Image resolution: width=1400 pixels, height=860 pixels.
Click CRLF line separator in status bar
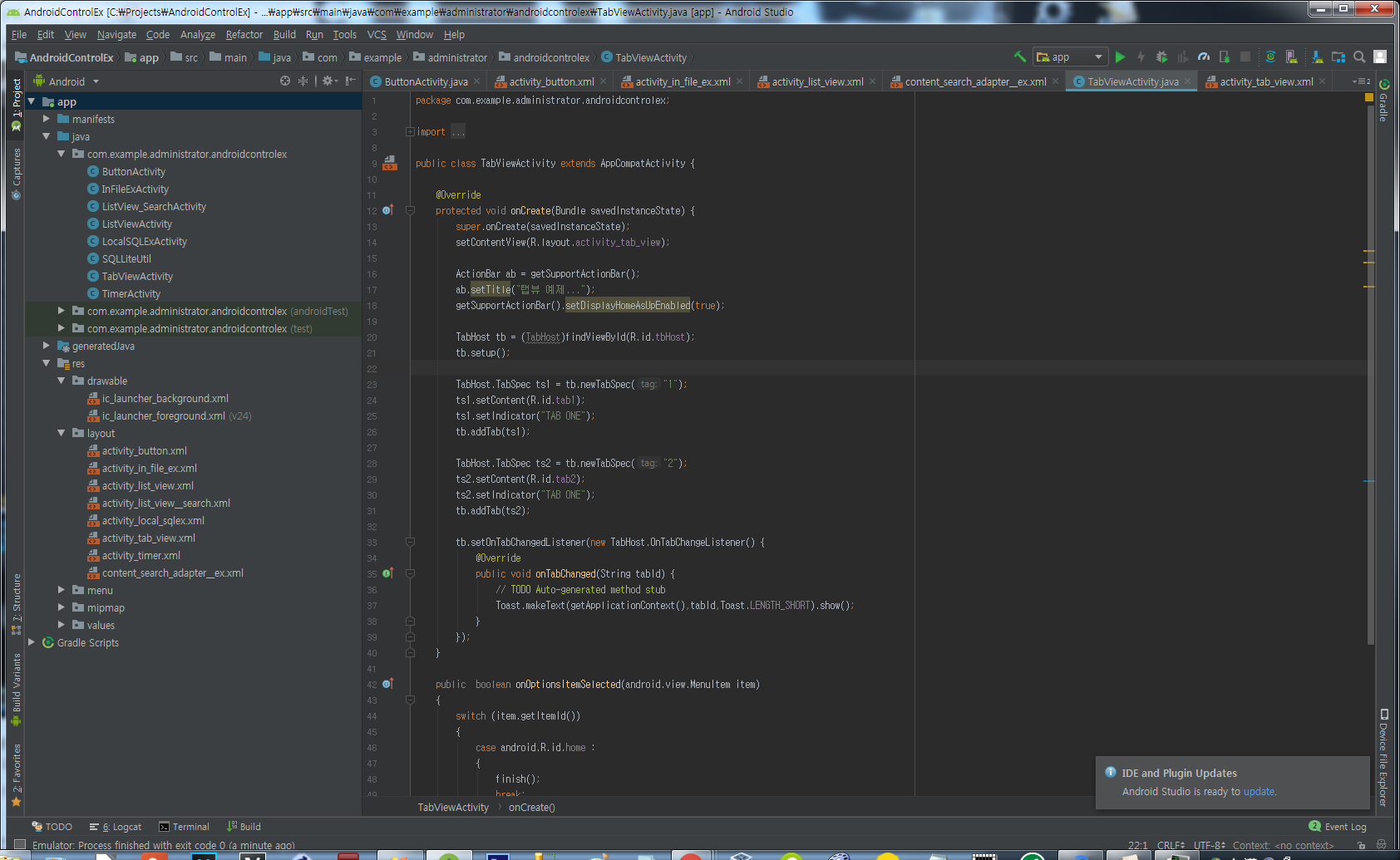tap(1171, 845)
